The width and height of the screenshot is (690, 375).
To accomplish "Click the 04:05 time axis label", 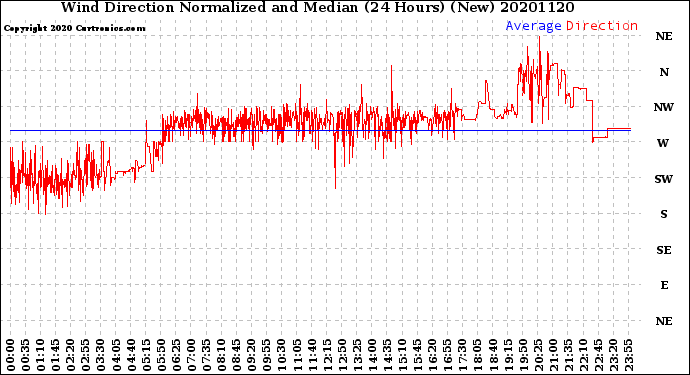I will coord(116,355).
